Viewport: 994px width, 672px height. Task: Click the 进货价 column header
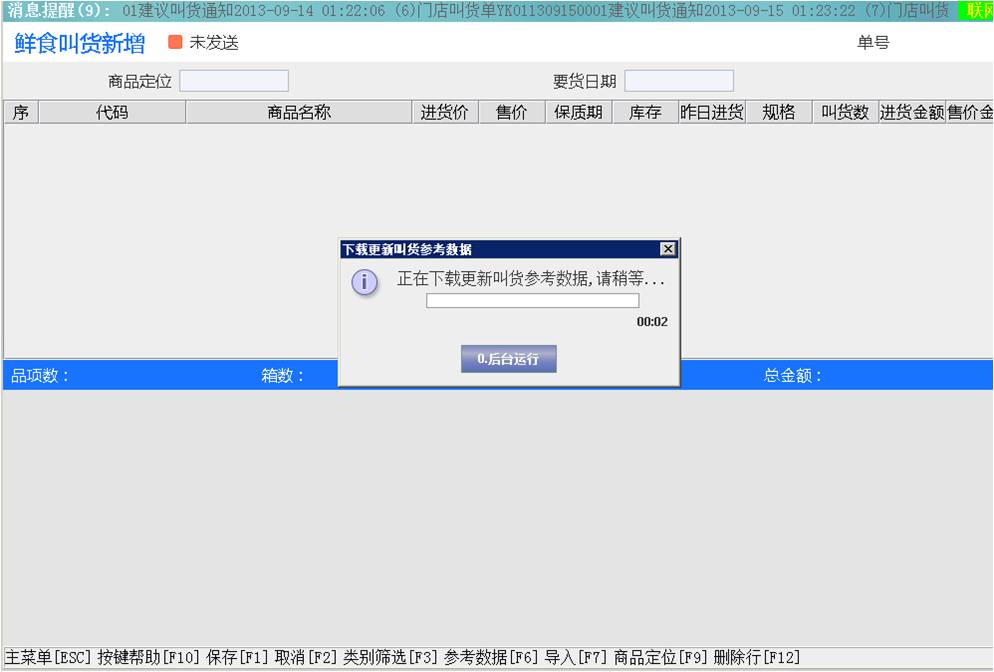click(445, 112)
